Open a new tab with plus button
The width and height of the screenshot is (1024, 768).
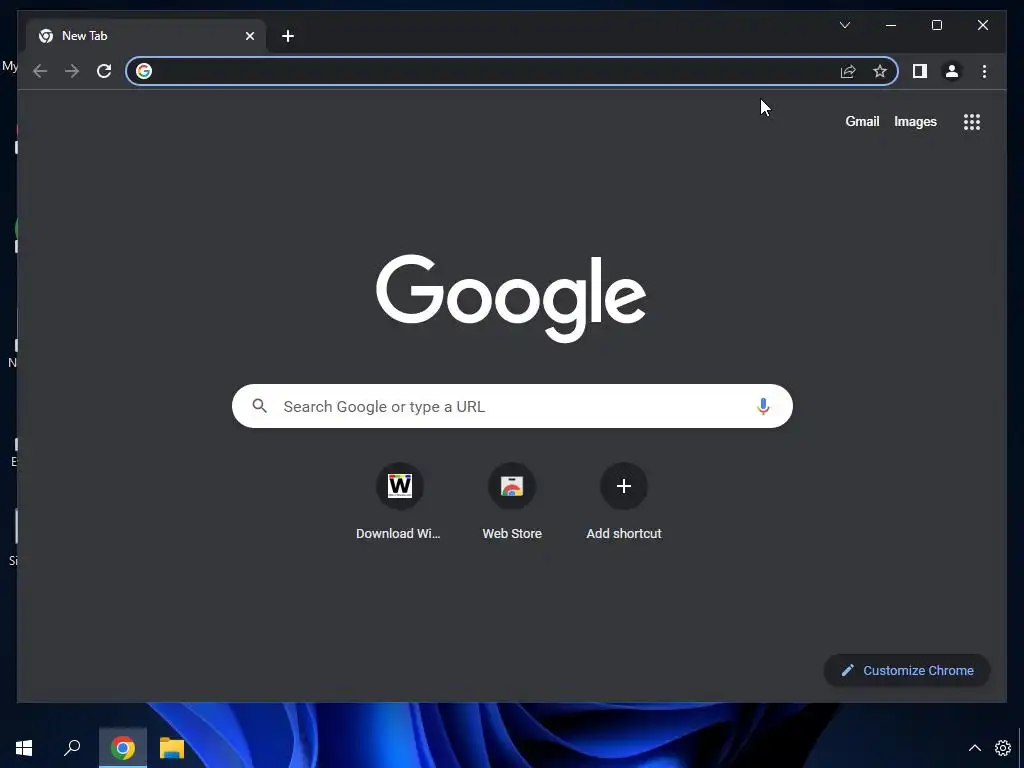pyautogui.click(x=288, y=36)
